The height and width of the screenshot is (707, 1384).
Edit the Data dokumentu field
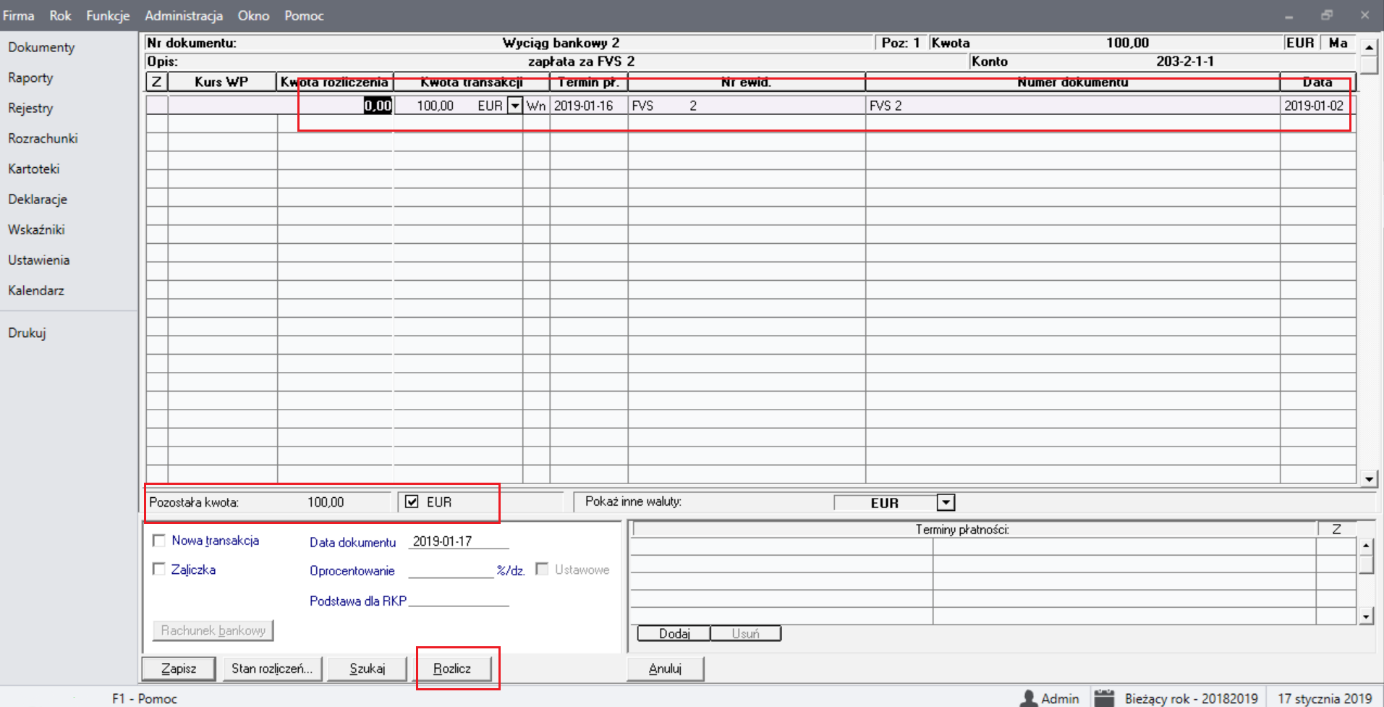(x=459, y=541)
